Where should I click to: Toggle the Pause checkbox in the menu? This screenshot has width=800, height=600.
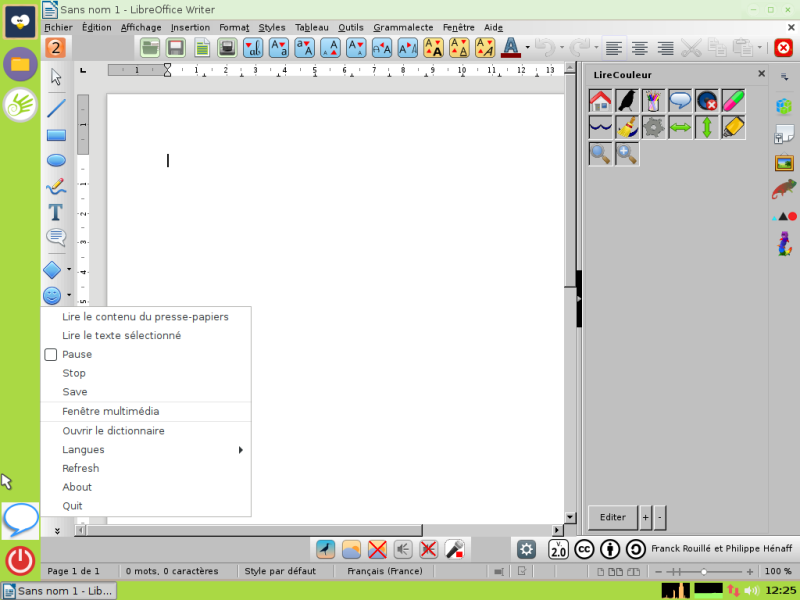tap(51, 354)
